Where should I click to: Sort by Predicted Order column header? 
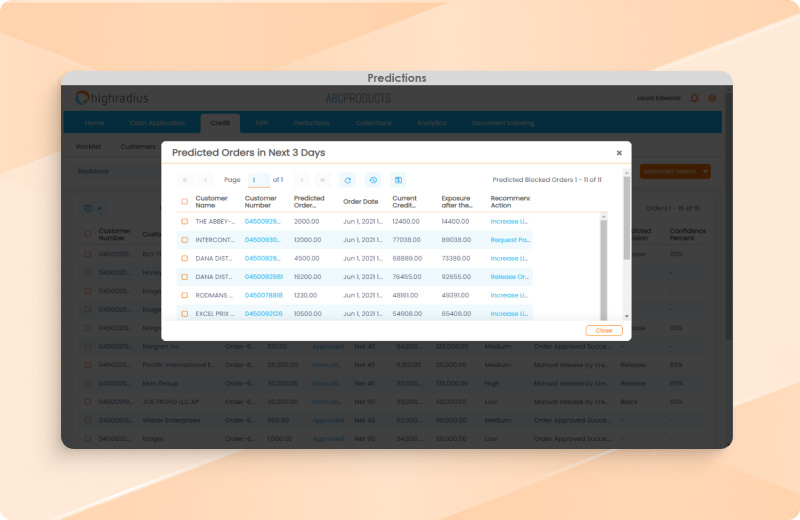(x=309, y=202)
